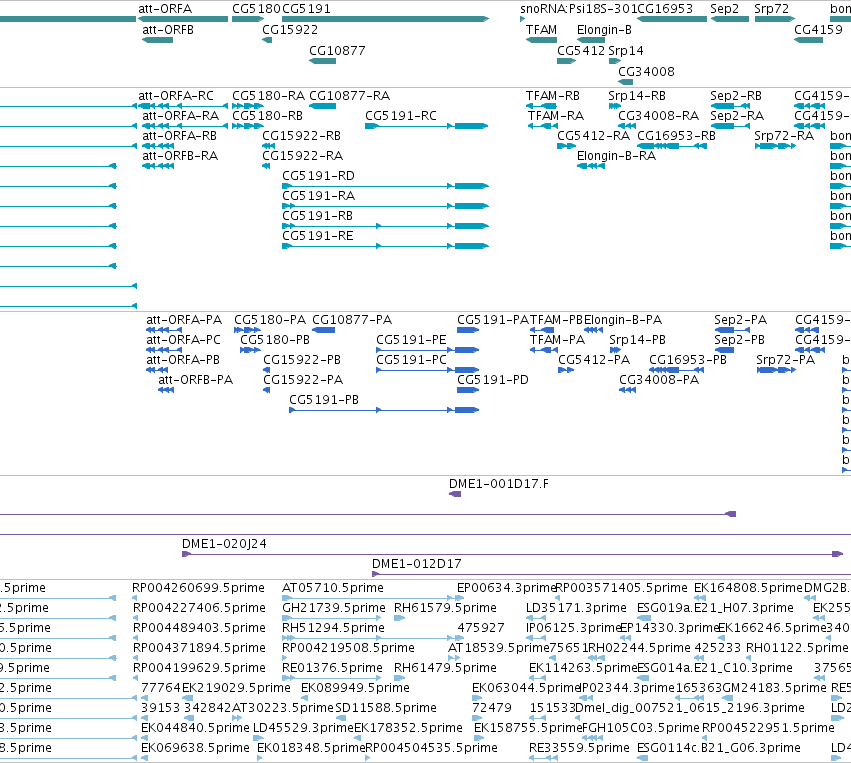
Task: Select the CG5191-RC transcript label
Action: [401, 116]
